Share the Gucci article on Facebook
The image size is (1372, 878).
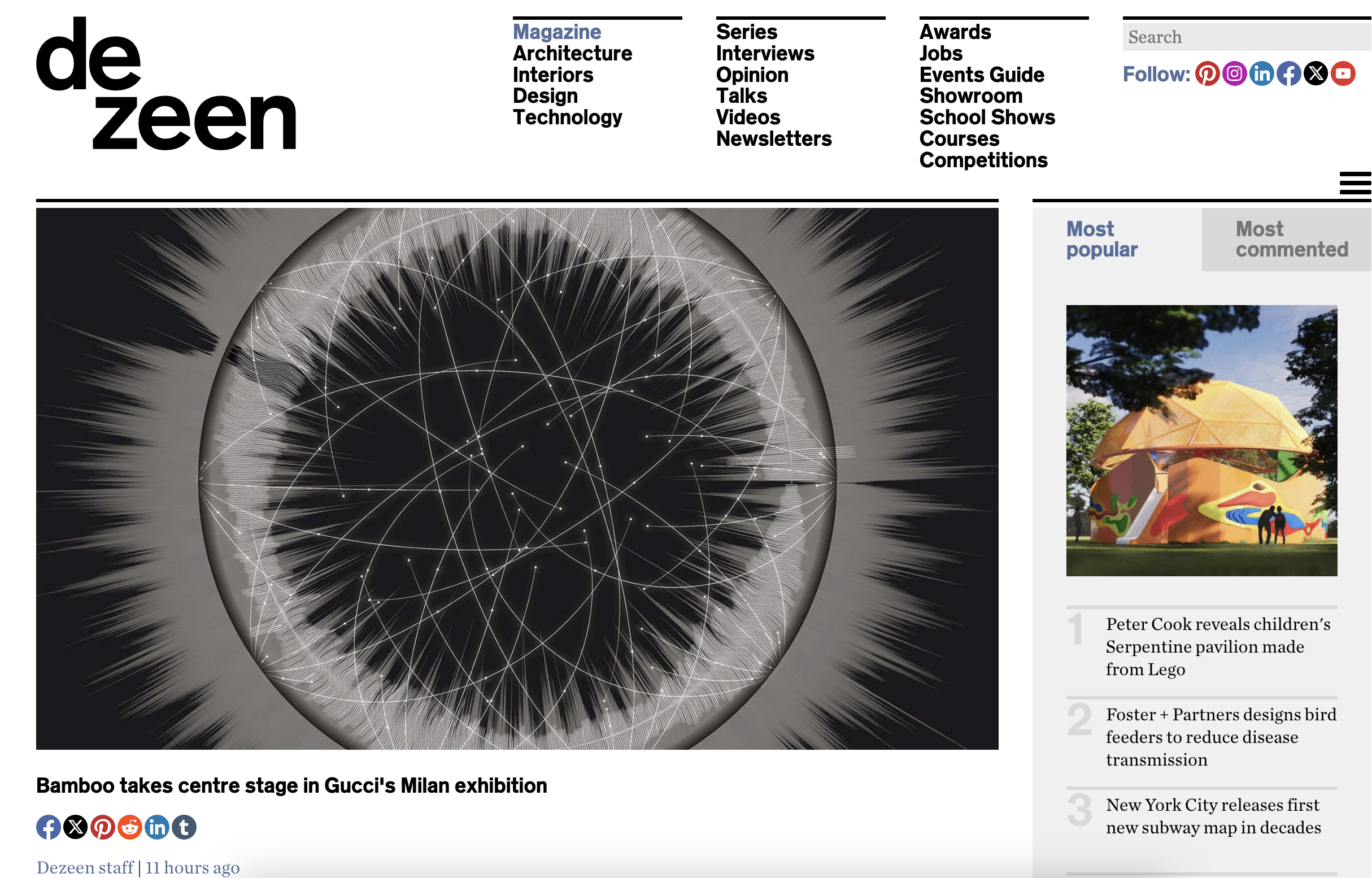point(49,827)
